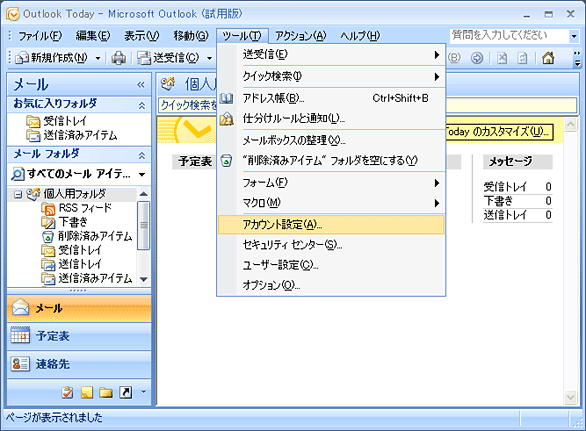
Task: Click the forward arrow circle toolbar icon
Action: tap(476, 58)
